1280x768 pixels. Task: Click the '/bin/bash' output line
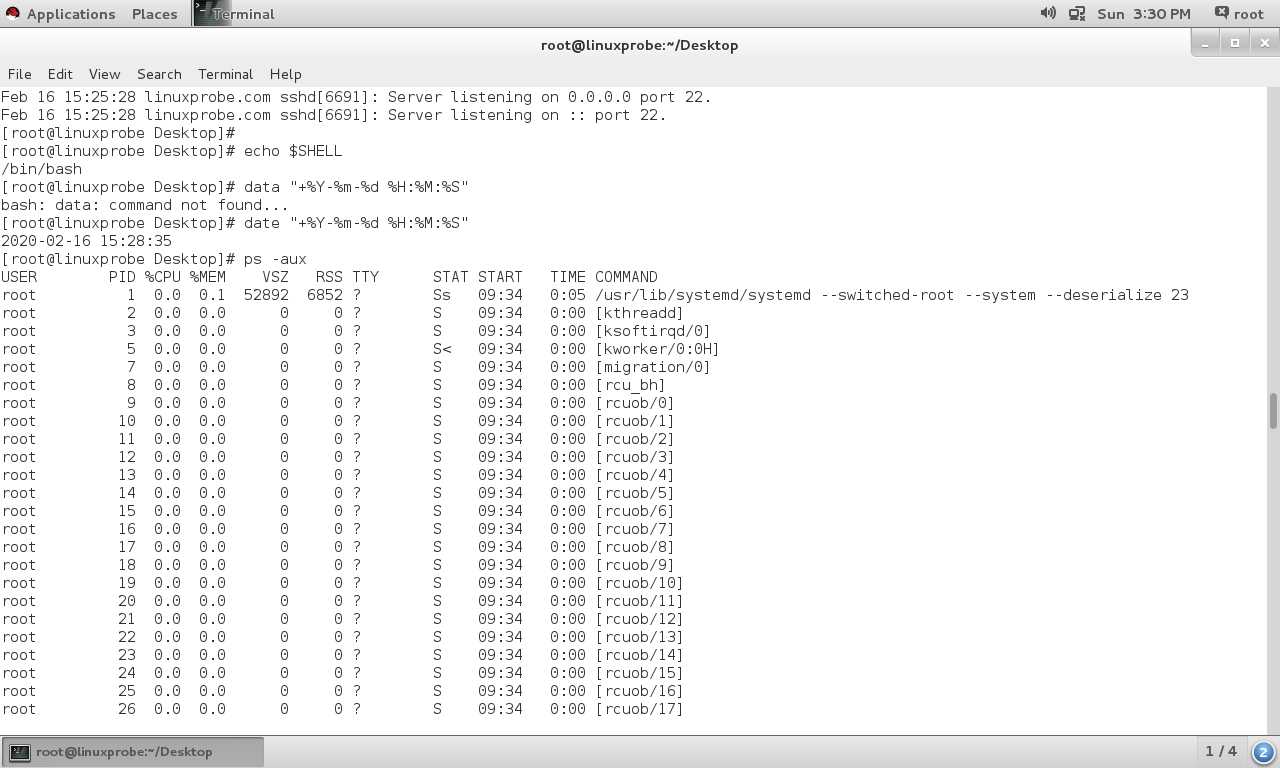(41, 169)
